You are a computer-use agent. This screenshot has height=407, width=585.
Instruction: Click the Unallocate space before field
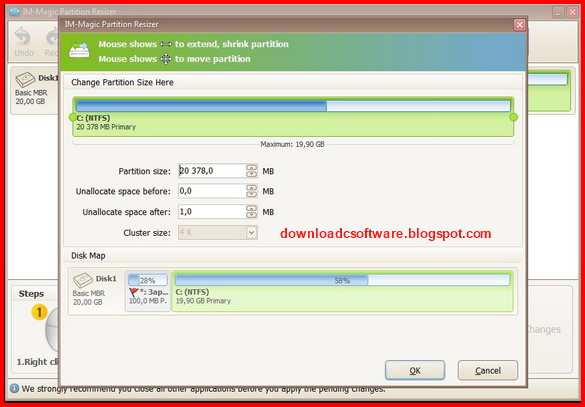212,191
